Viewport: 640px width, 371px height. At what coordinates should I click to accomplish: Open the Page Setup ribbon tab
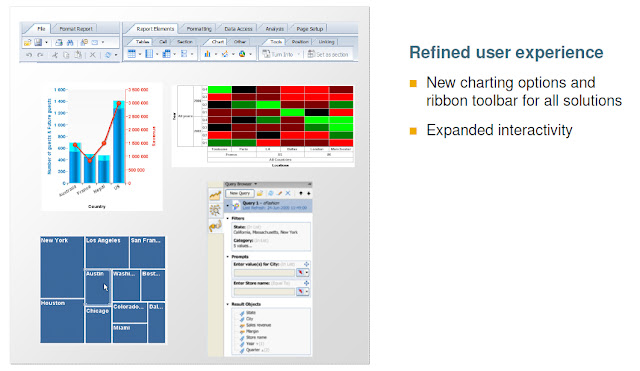(x=310, y=29)
